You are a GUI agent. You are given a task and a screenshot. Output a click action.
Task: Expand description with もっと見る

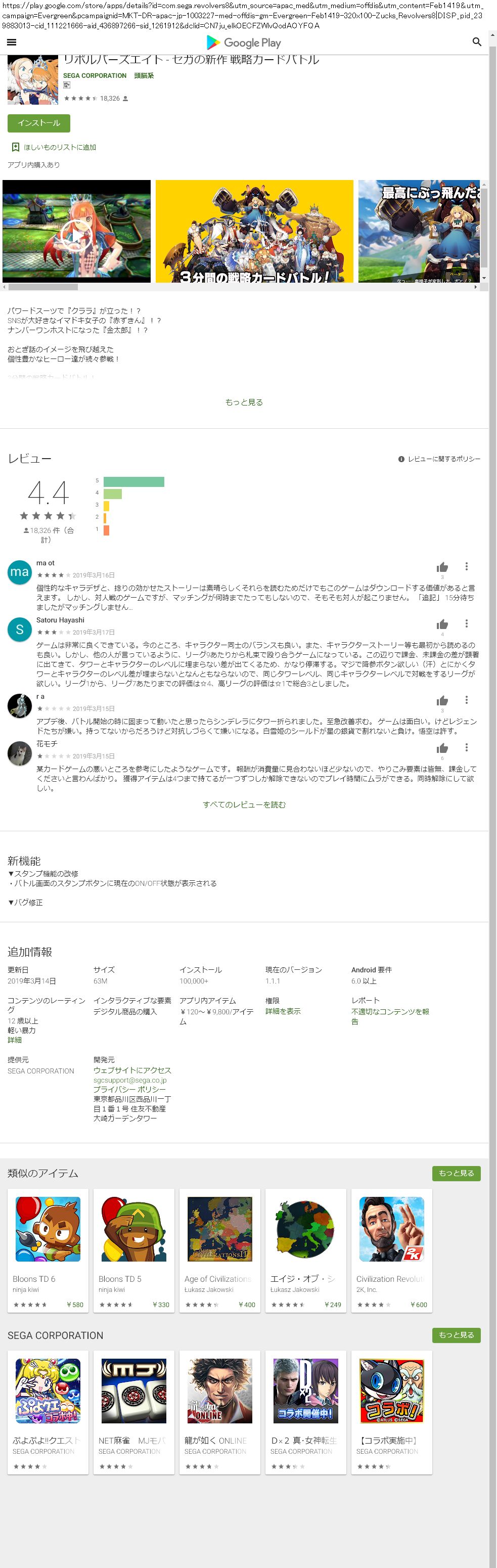click(244, 402)
